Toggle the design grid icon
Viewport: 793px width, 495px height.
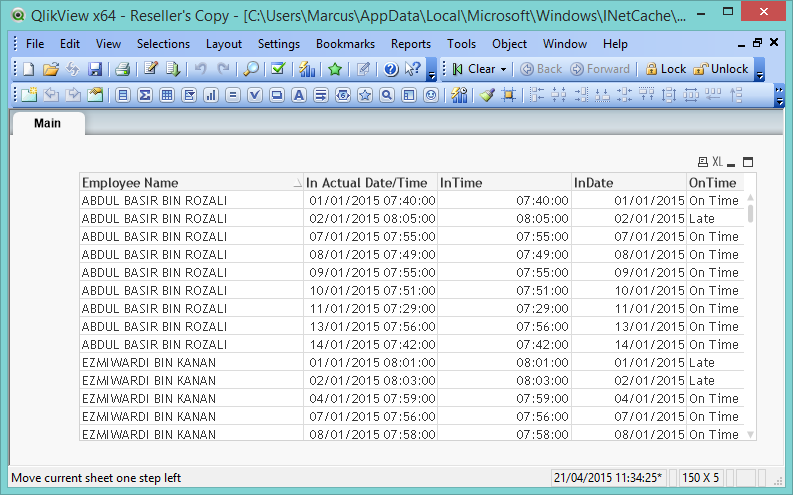(508, 95)
